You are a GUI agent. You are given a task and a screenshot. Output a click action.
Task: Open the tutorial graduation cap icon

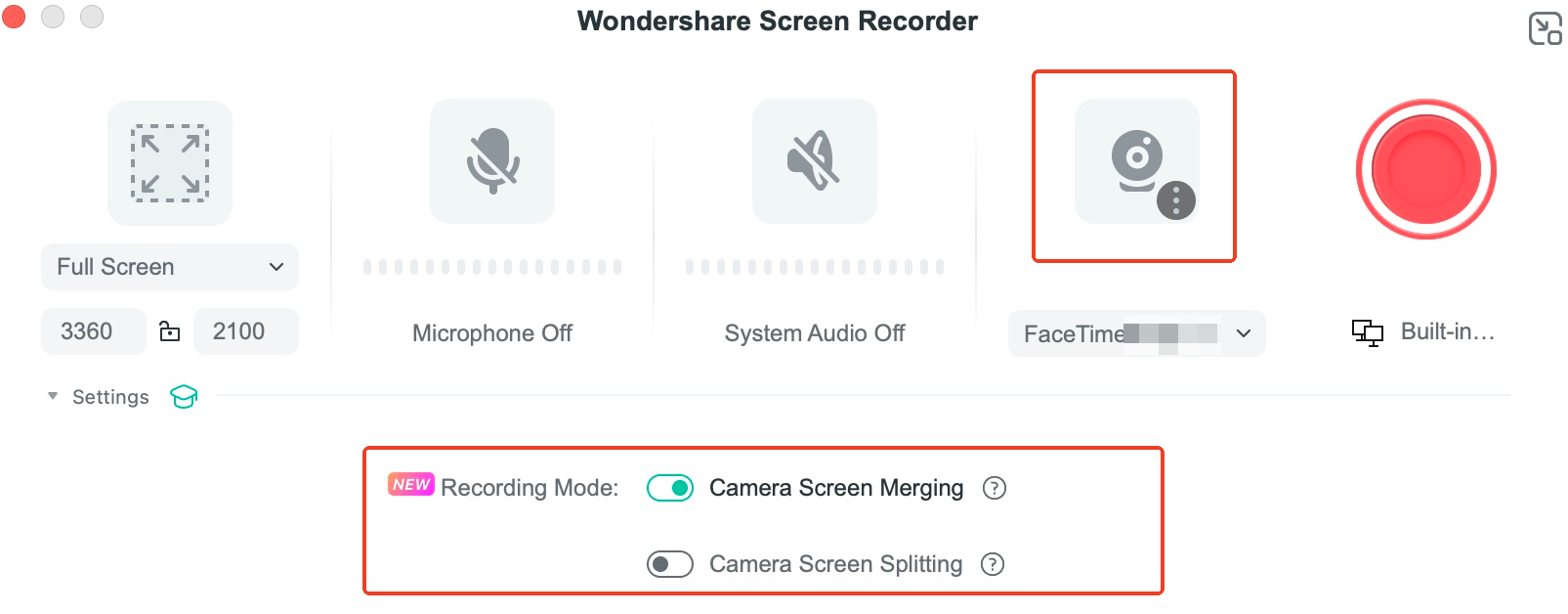184,396
